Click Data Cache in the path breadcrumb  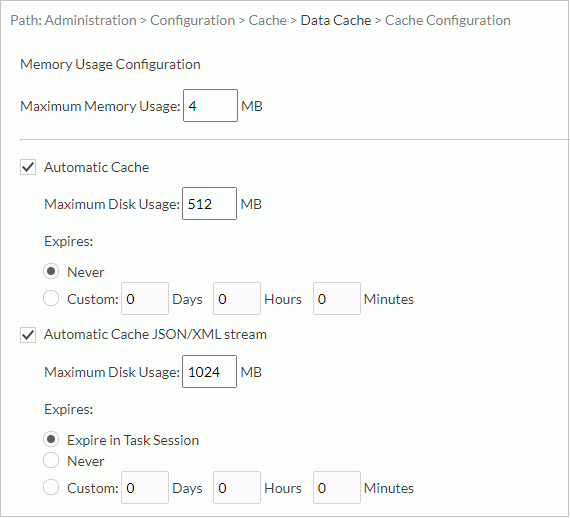click(336, 20)
